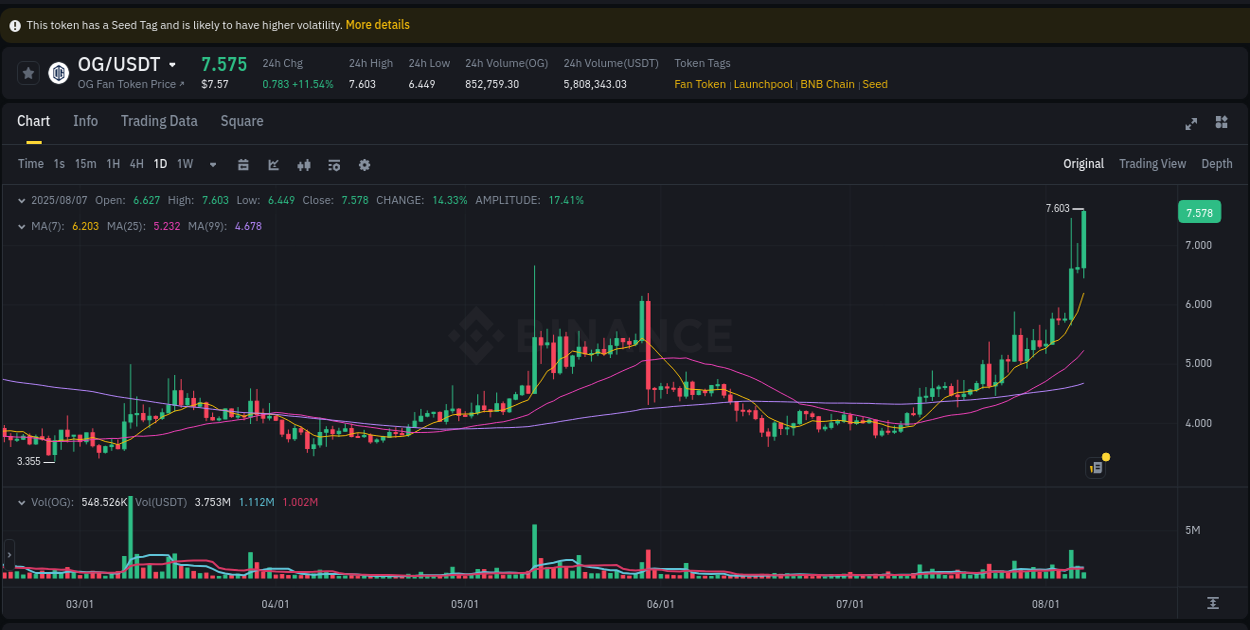Open the date range calendar icon
This screenshot has width=1250, height=630.
(x=243, y=164)
